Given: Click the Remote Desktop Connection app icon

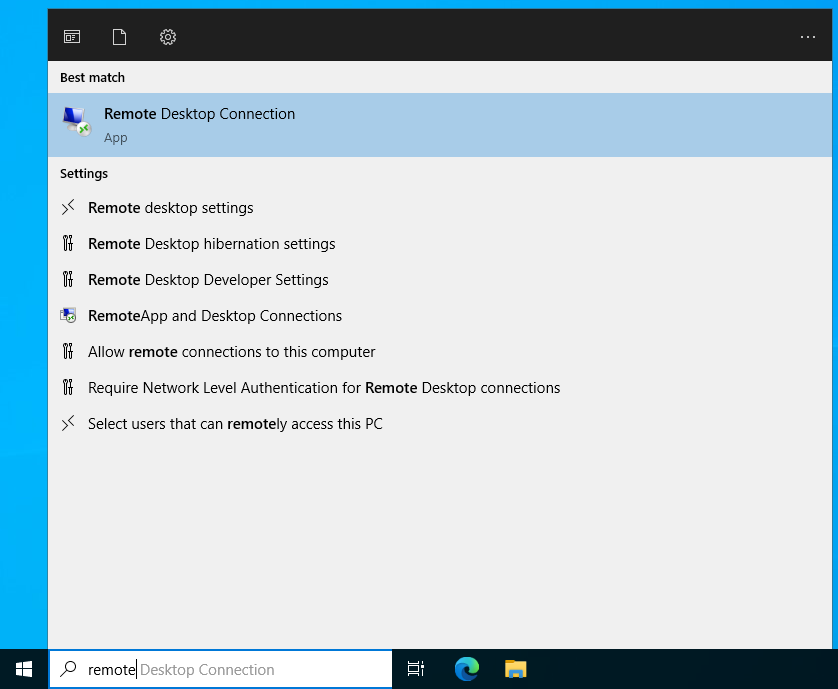Looking at the screenshot, I should [76, 122].
